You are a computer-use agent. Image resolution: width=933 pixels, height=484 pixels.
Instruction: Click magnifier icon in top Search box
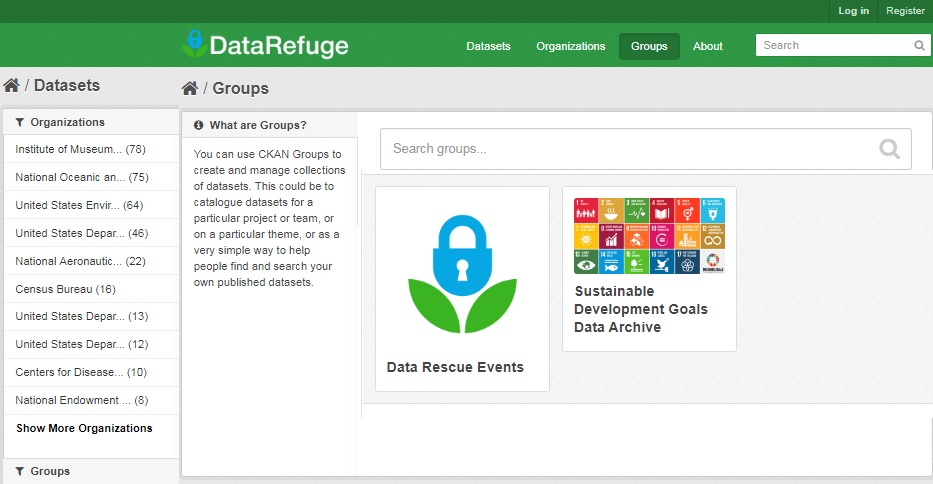919,45
